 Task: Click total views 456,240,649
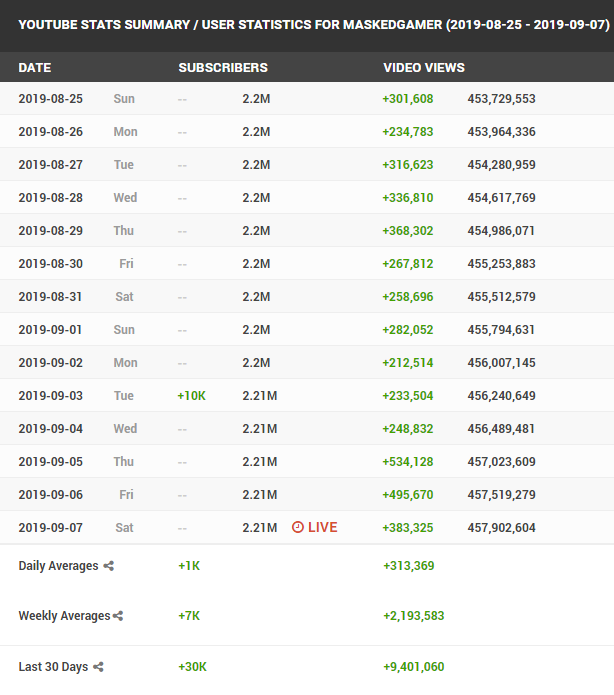pos(501,396)
